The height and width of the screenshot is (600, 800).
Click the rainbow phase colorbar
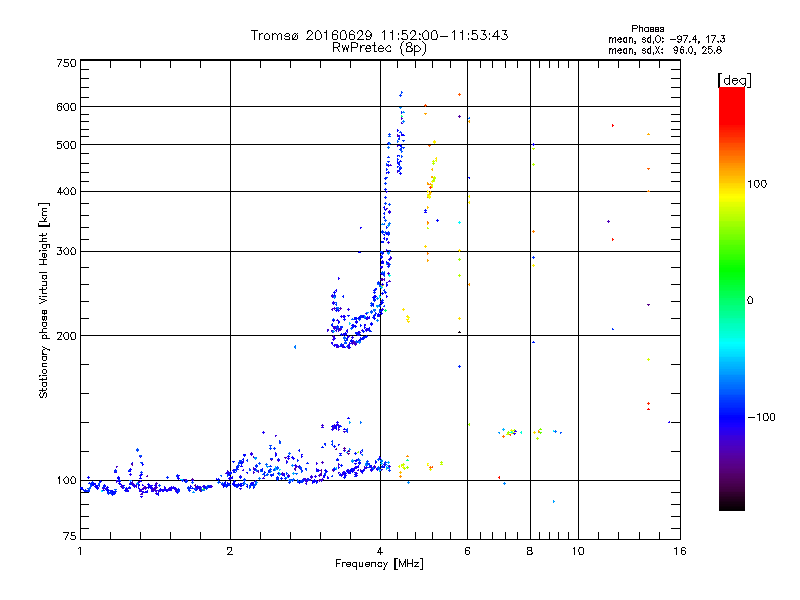coord(732,299)
